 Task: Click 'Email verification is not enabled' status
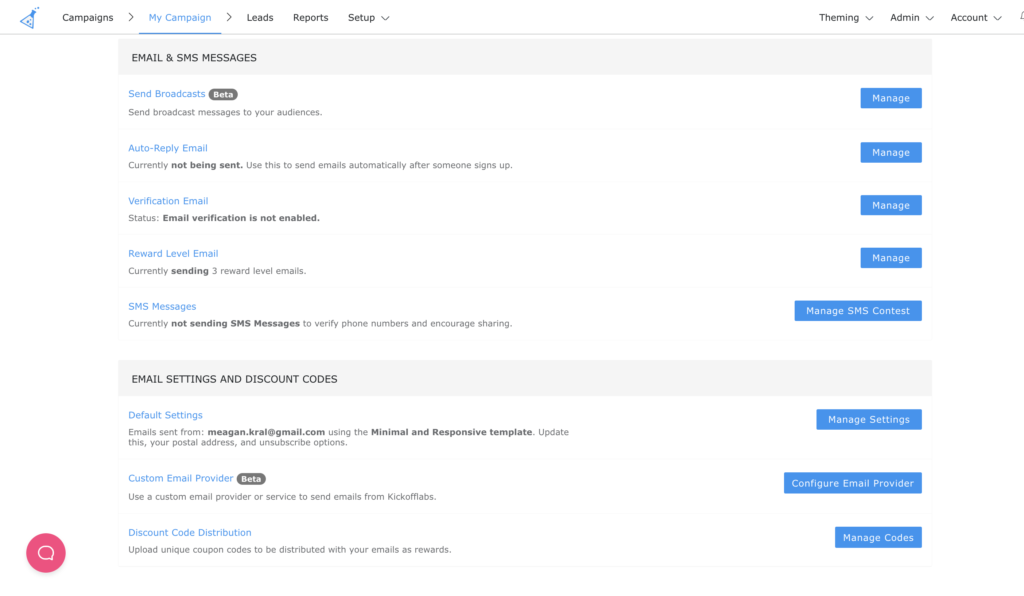(x=241, y=218)
